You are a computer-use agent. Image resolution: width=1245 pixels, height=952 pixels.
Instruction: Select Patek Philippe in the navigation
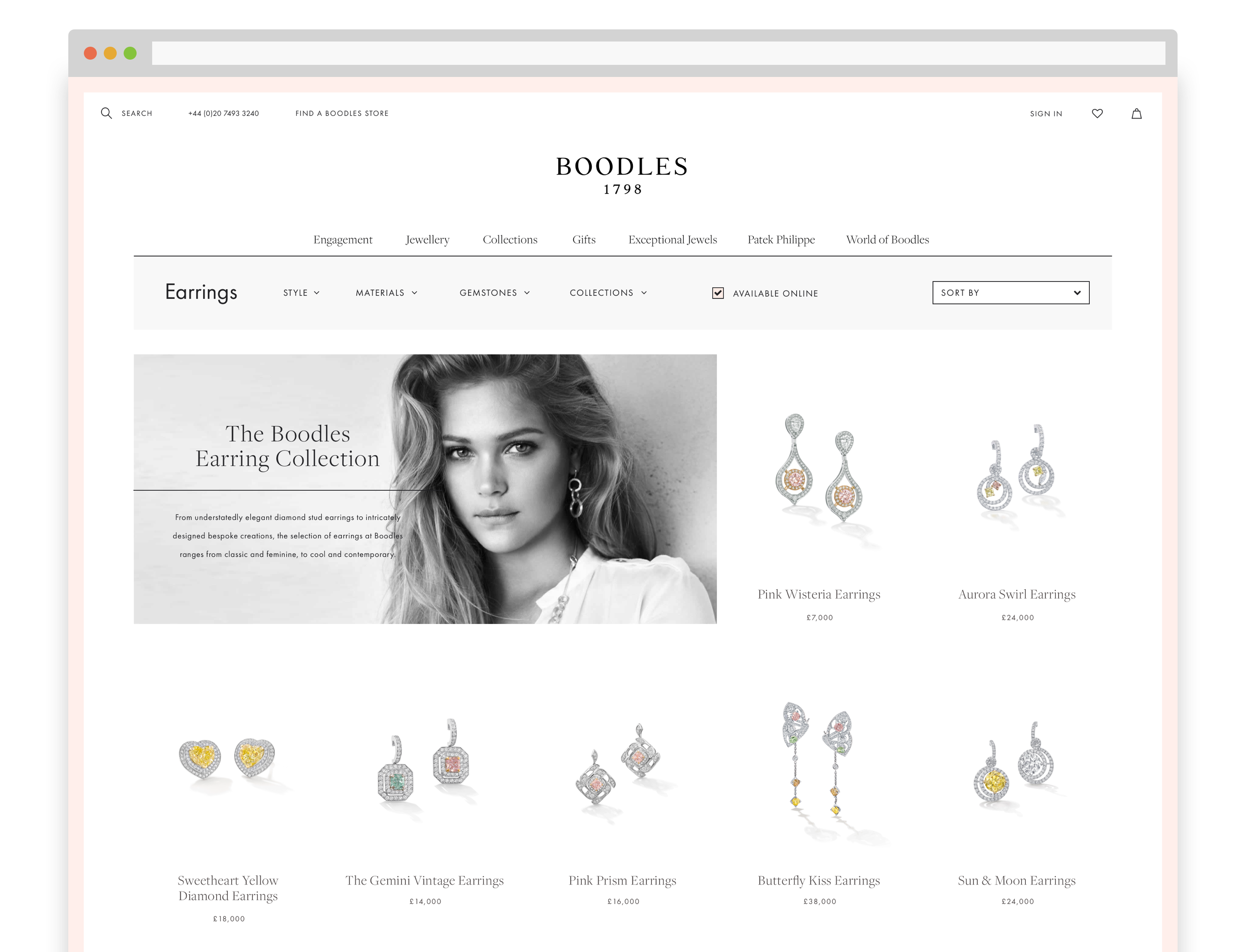click(x=781, y=240)
